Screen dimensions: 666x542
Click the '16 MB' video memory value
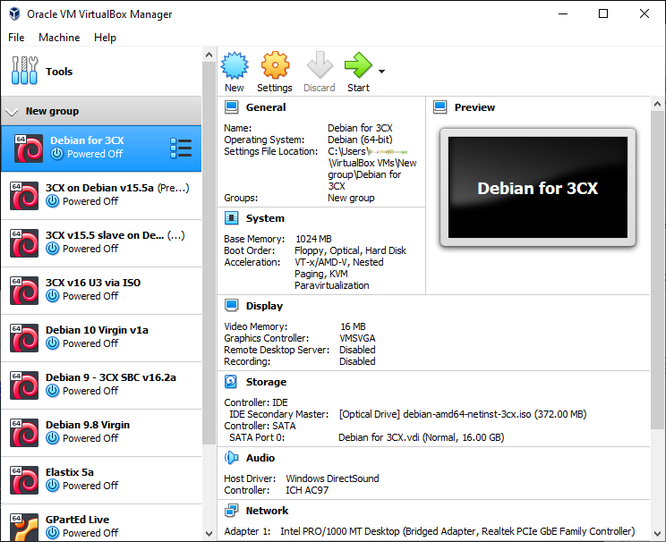(353, 327)
